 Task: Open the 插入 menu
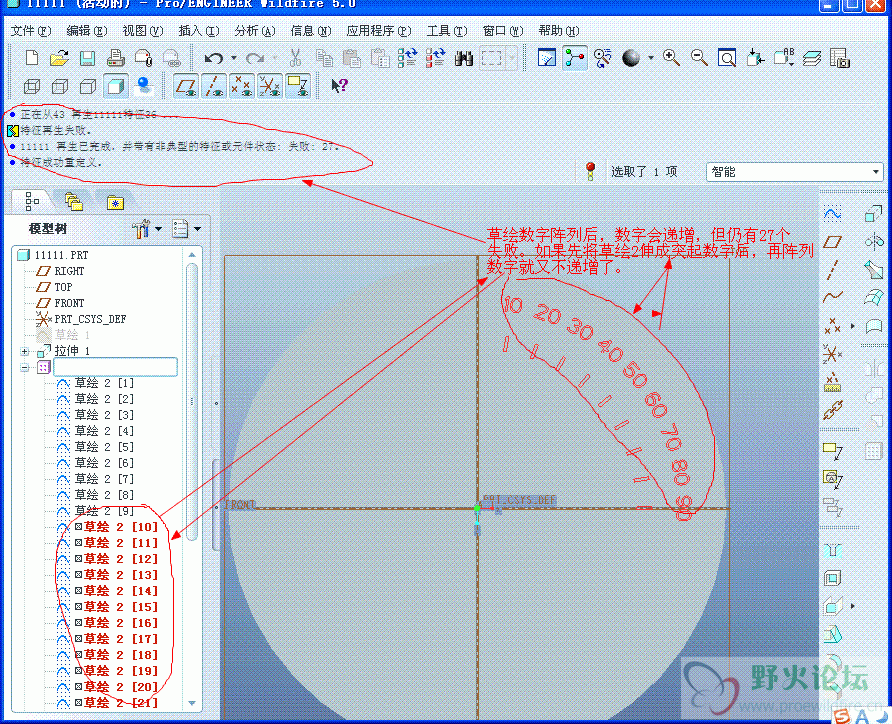[x=199, y=31]
